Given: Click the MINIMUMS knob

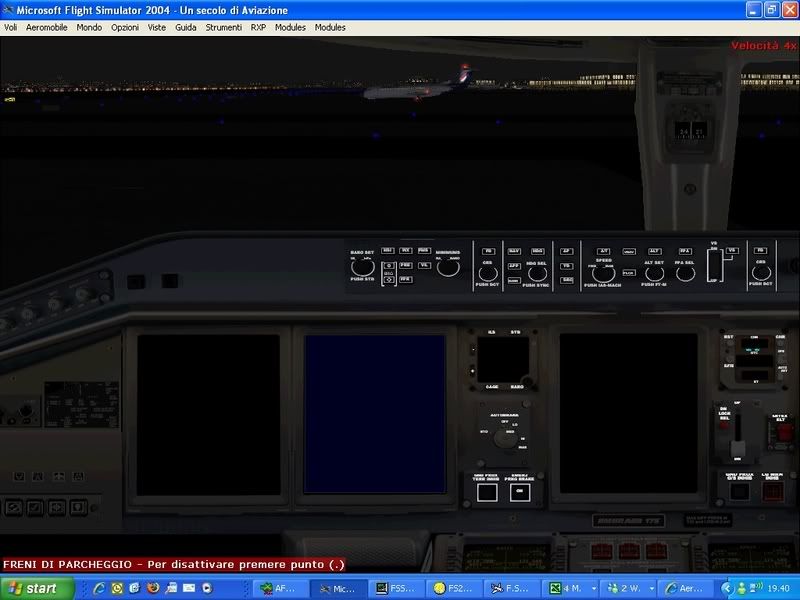Looking at the screenshot, I should pyautogui.click(x=448, y=268).
